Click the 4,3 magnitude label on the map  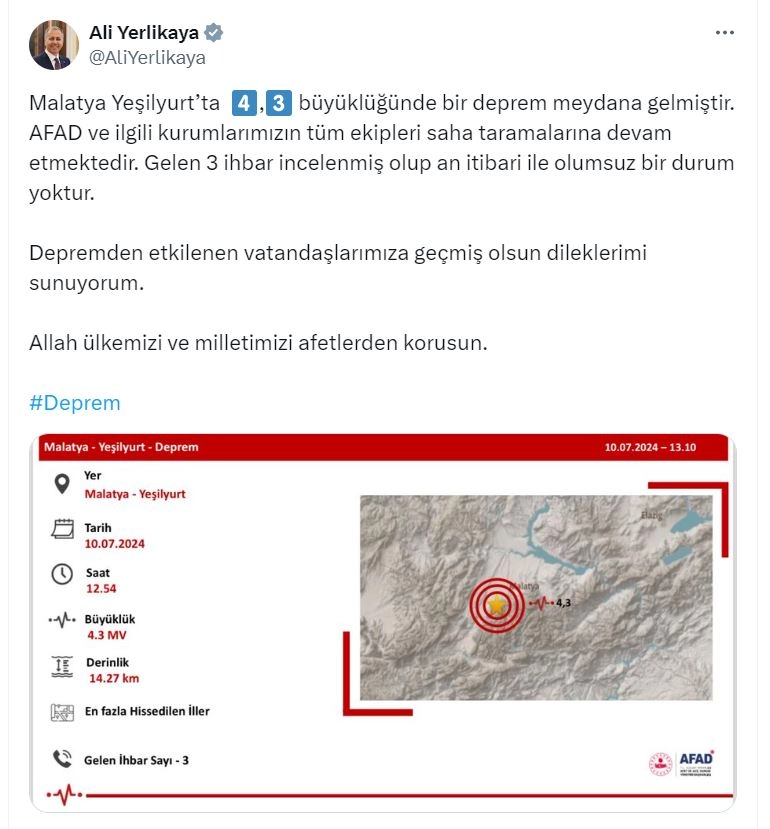[x=563, y=603]
